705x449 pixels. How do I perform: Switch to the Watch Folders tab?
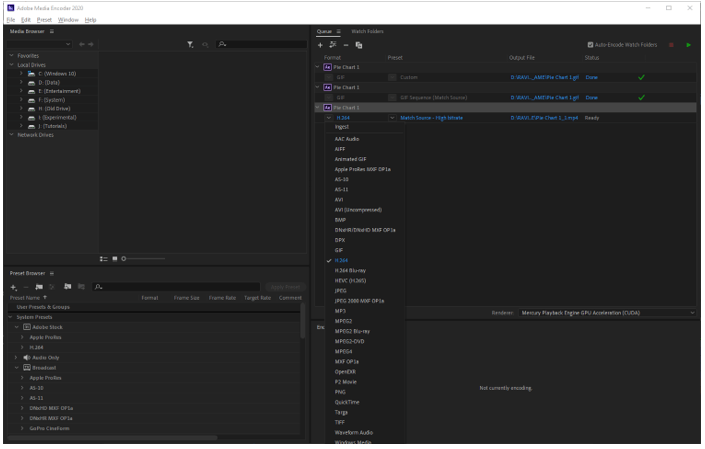point(367,31)
